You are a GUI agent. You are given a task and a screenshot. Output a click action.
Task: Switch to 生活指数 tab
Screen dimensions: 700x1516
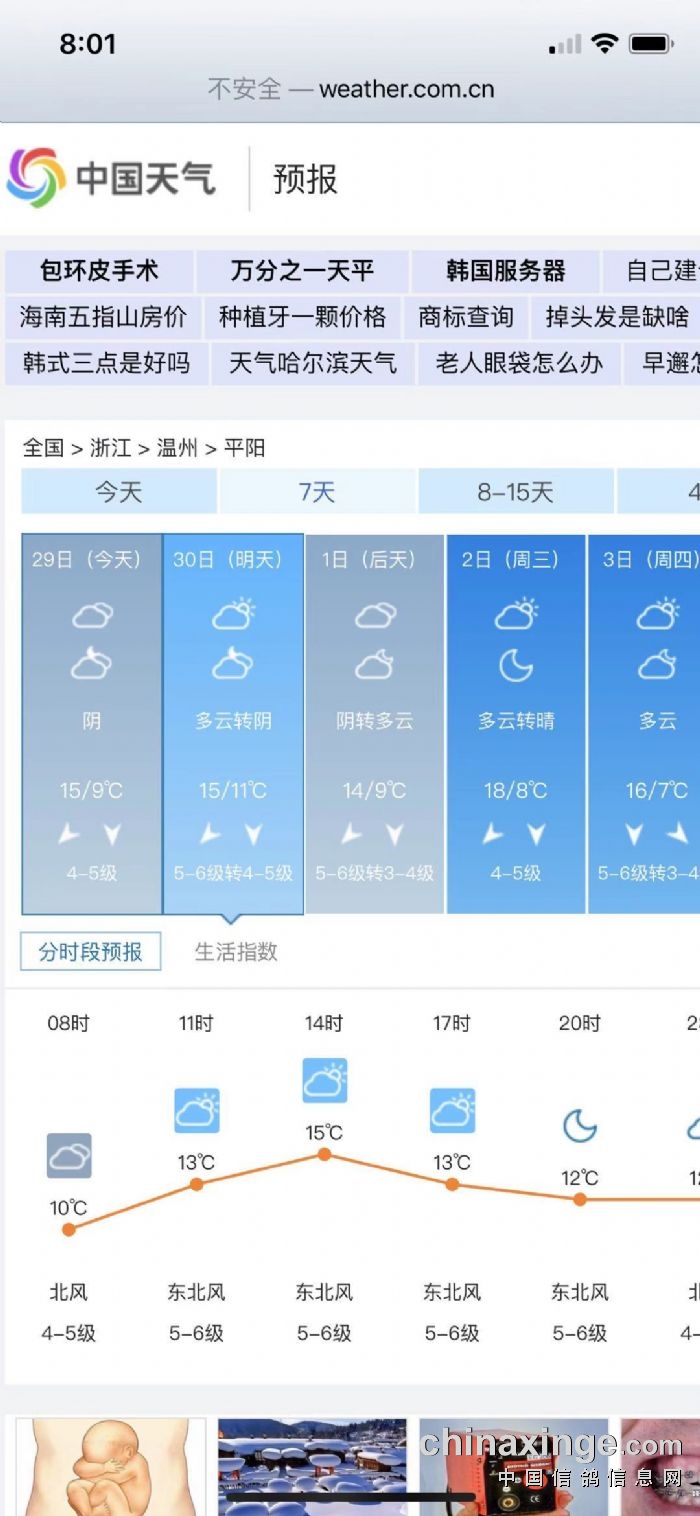[x=236, y=952]
